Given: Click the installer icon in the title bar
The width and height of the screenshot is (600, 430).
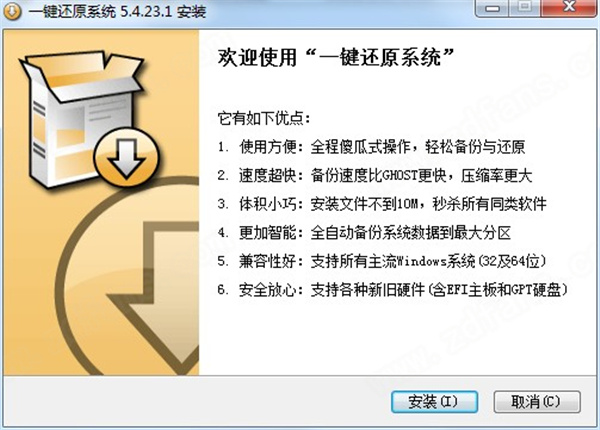Looking at the screenshot, I should point(11,11).
